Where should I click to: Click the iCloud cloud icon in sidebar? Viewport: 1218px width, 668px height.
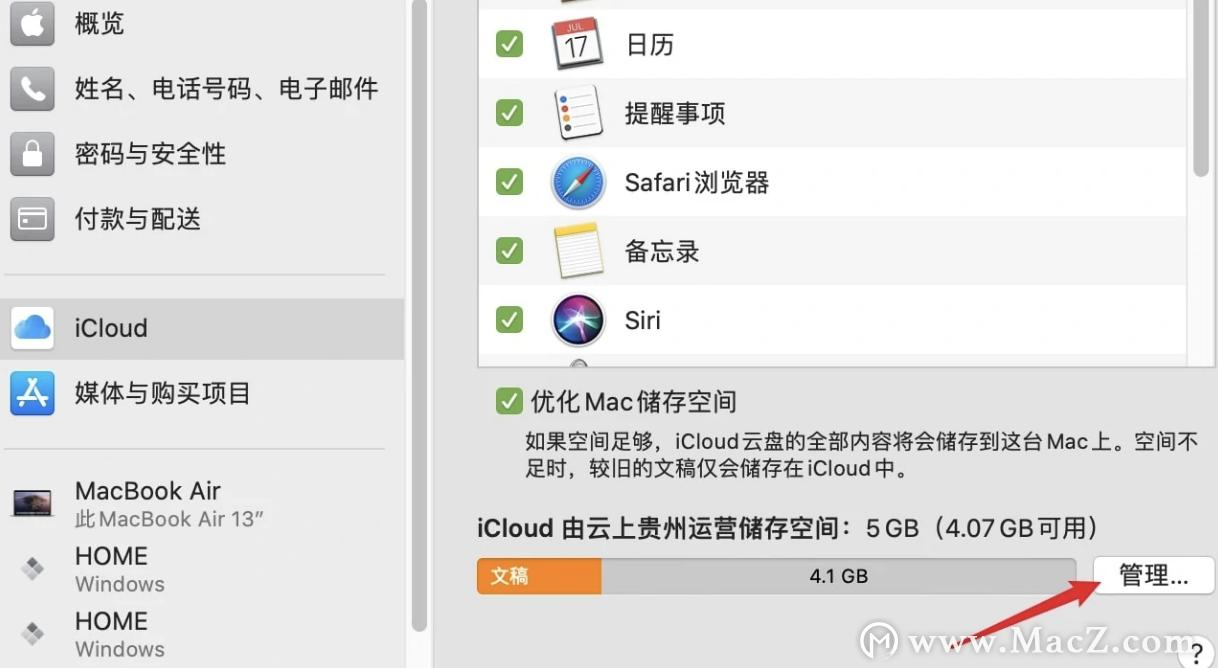pos(31,328)
